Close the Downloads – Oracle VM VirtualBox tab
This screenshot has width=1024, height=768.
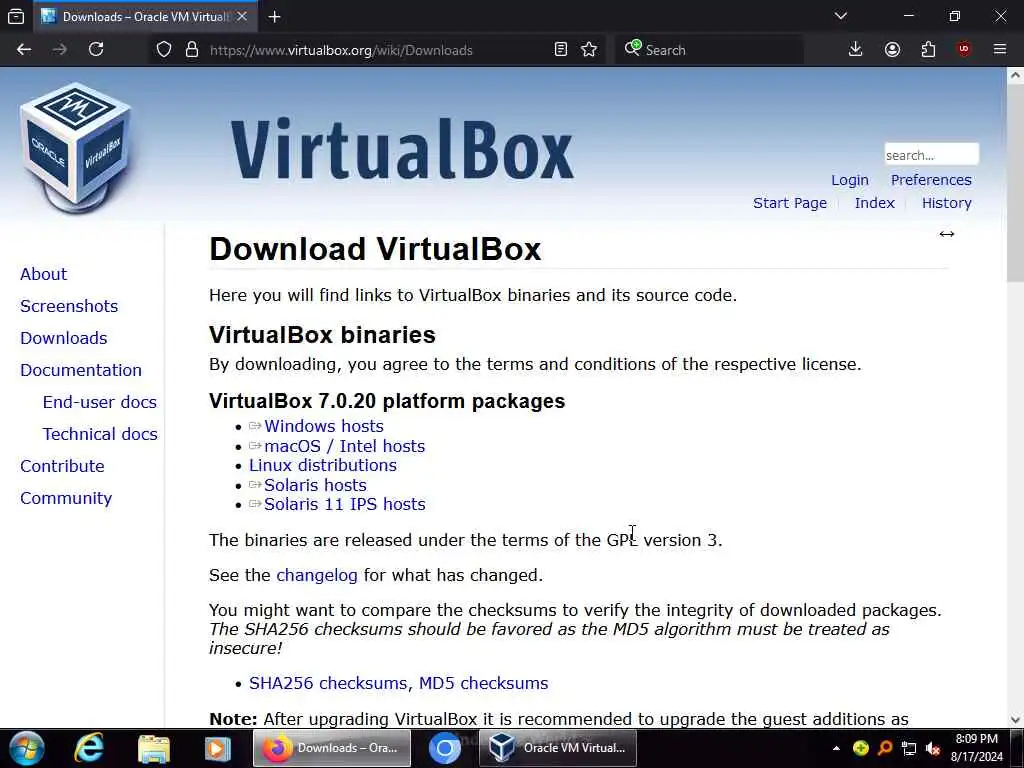coord(242,16)
